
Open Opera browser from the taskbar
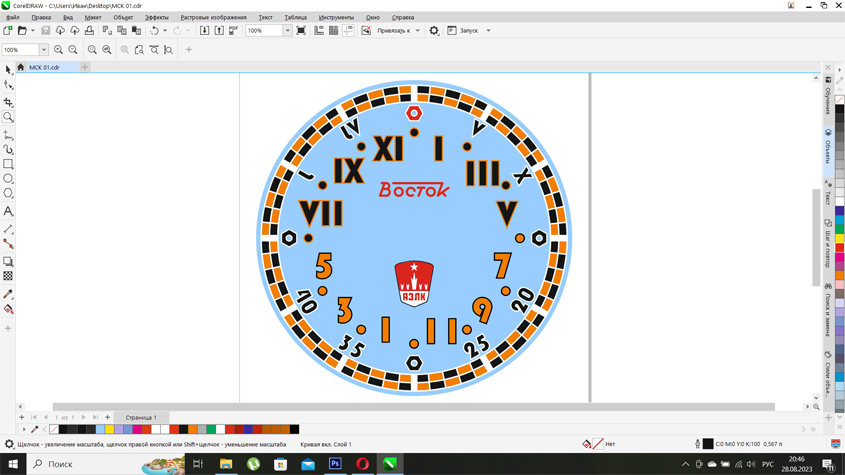tap(362, 464)
